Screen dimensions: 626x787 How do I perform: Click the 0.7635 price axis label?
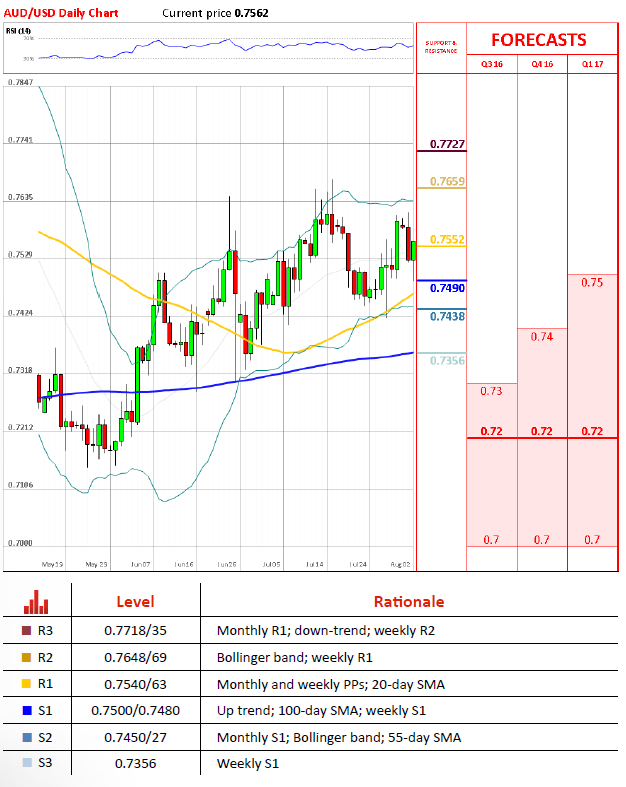coord(21,197)
